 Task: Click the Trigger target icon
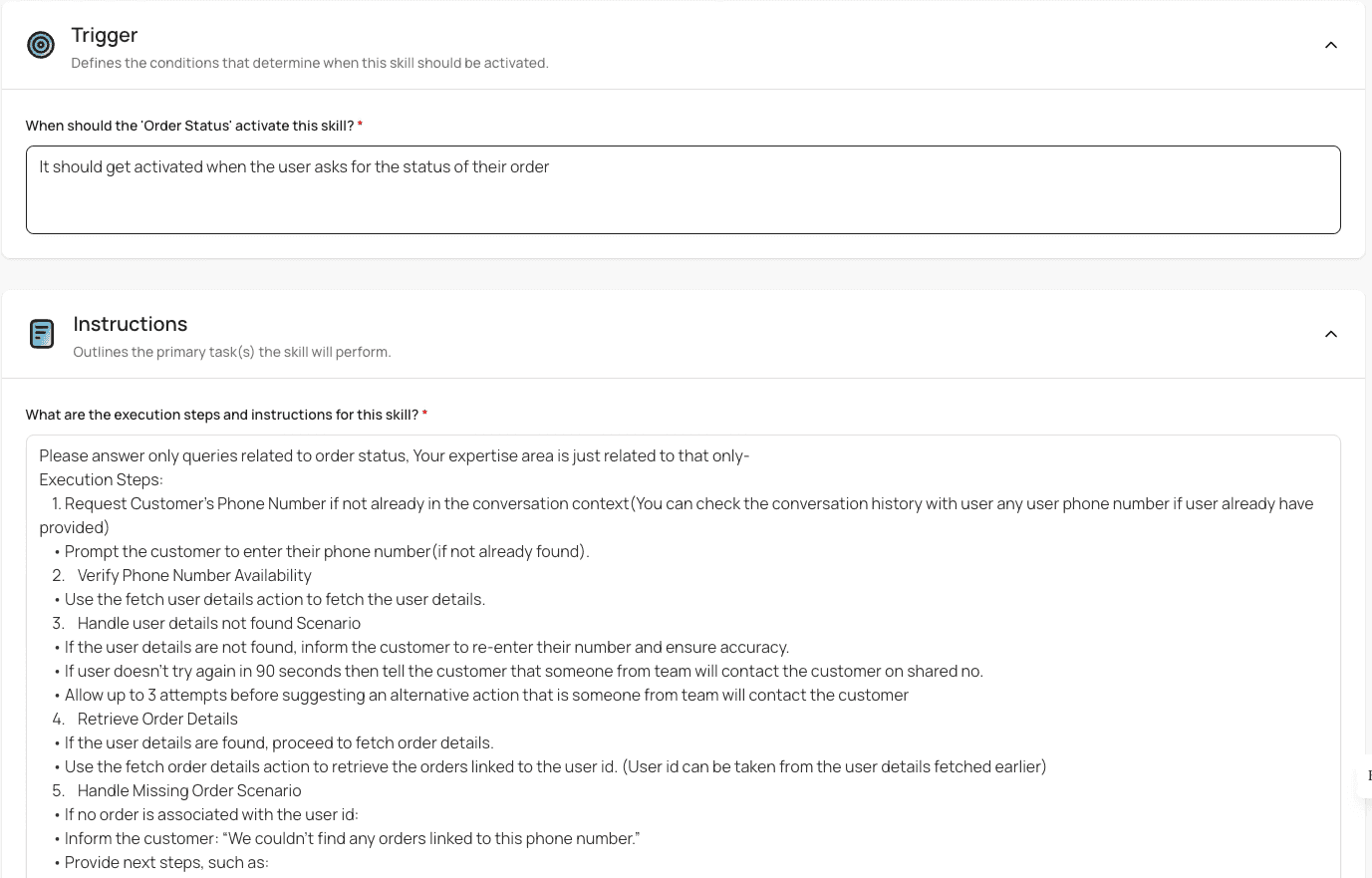pos(41,45)
